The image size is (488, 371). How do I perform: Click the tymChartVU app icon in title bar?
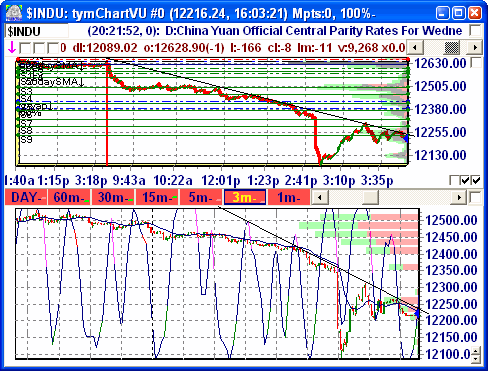(x=14, y=13)
